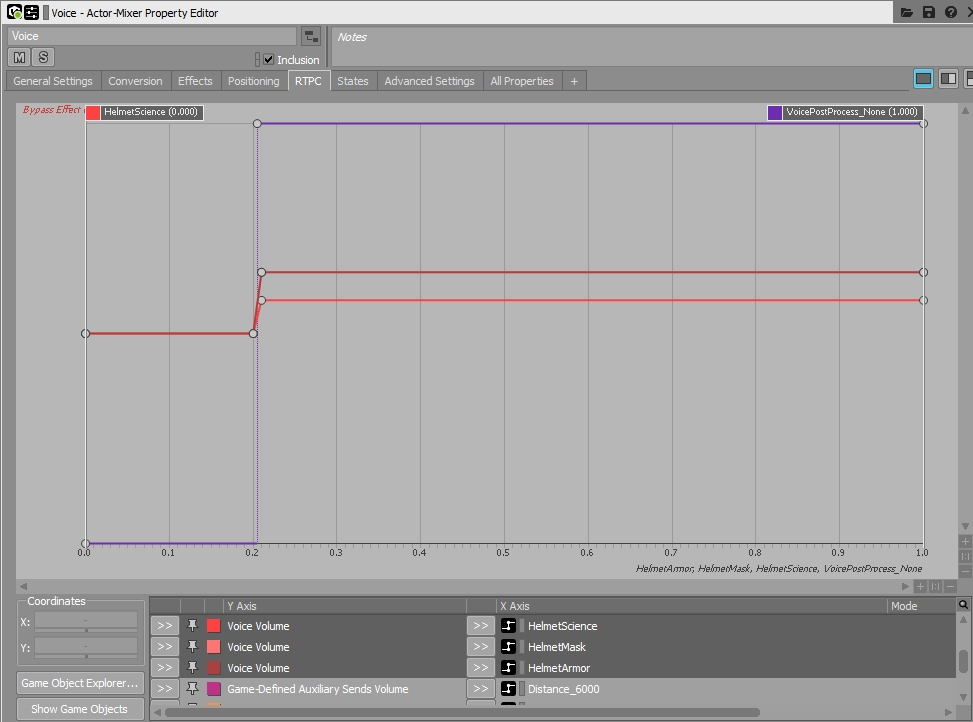Open X Axis selector next to Distance_6000
Viewport: 973px width, 722px height.
click(481, 689)
